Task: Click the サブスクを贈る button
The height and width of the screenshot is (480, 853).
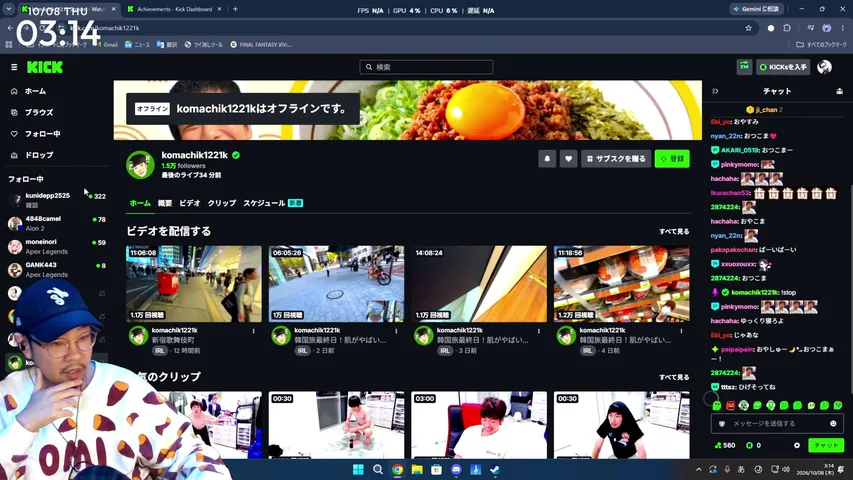Action: tap(616, 158)
